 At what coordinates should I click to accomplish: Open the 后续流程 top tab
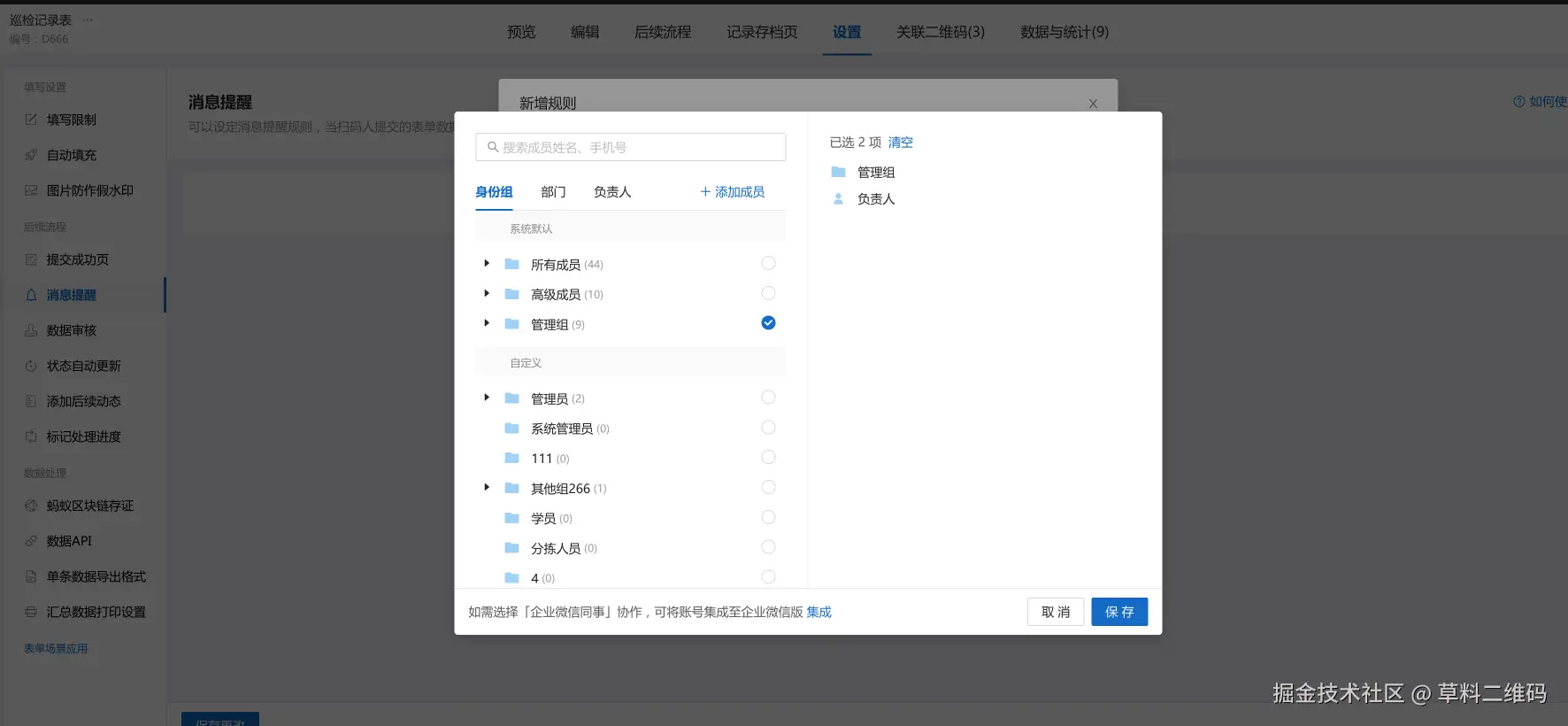coord(663,32)
